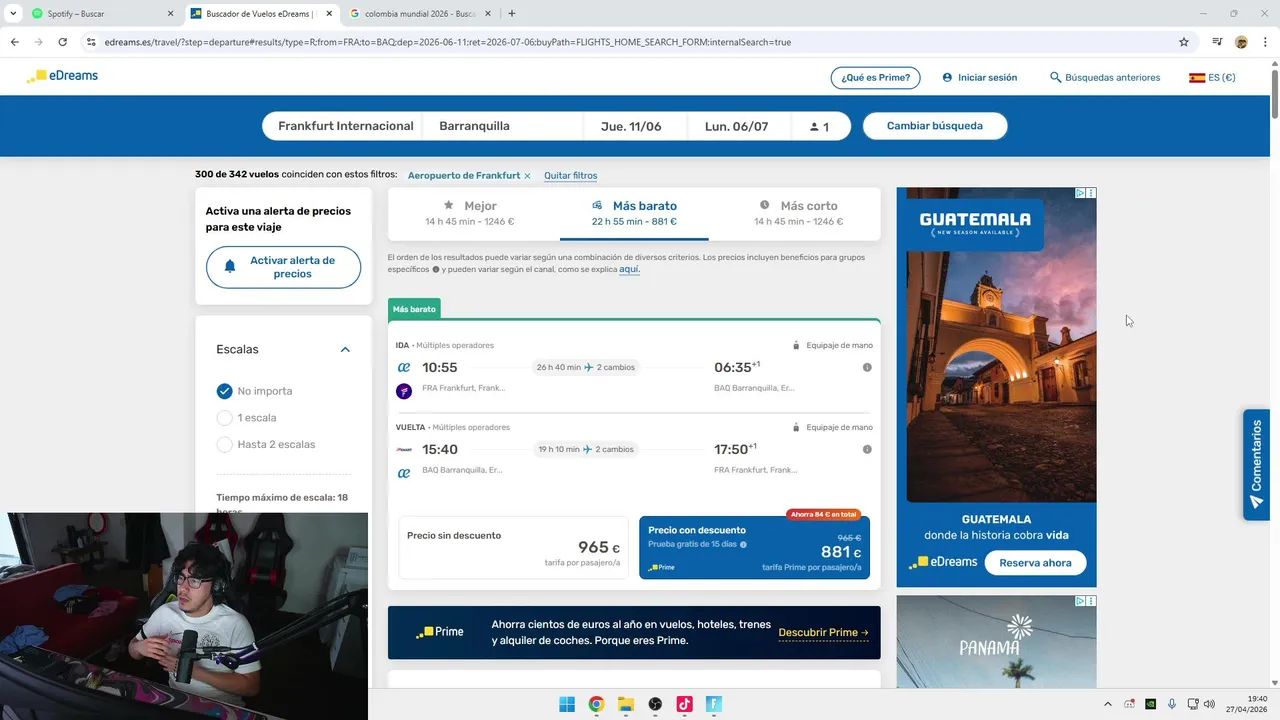
Task: Click Quitar filtros link
Action: pos(570,175)
